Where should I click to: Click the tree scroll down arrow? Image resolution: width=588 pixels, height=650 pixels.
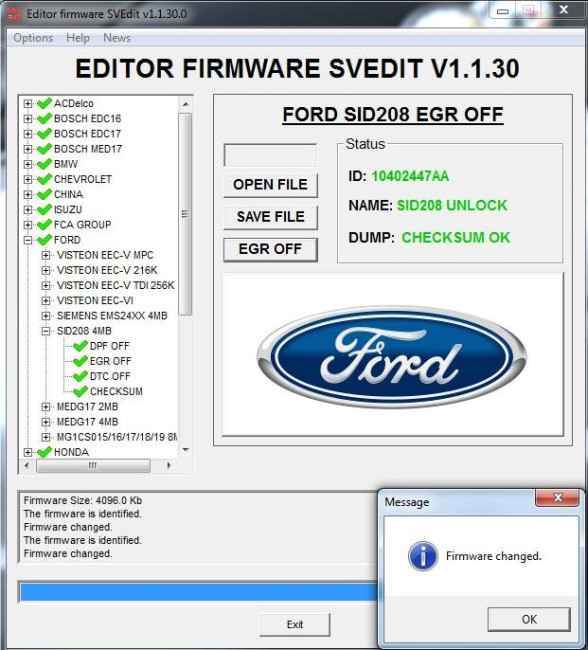coord(185,450)
